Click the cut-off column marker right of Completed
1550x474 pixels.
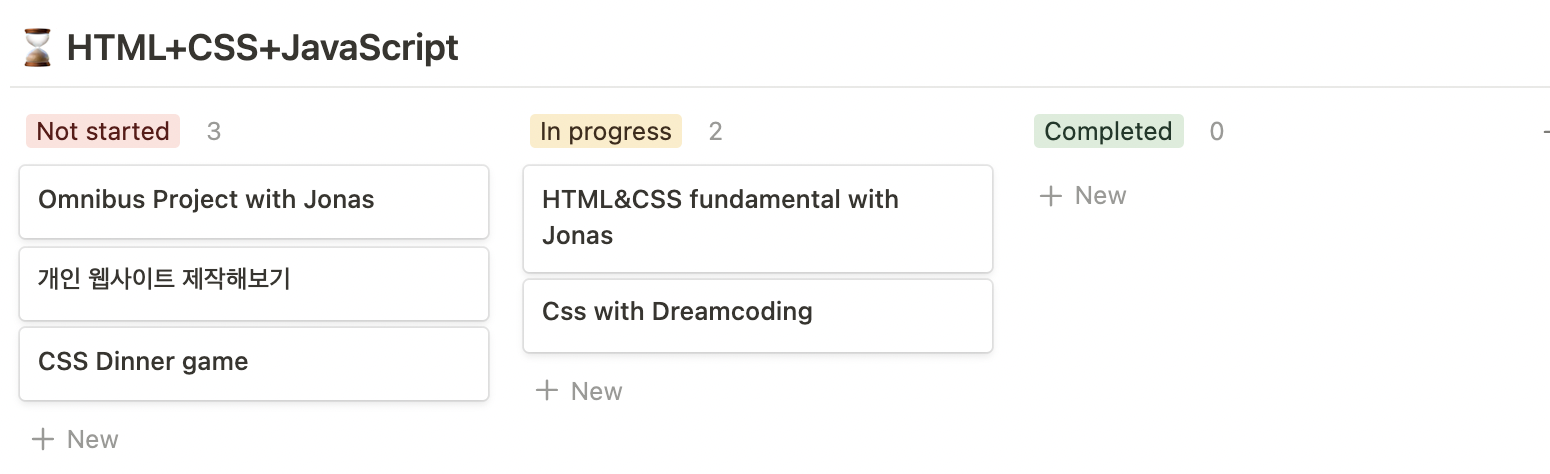pos(1545,131)
